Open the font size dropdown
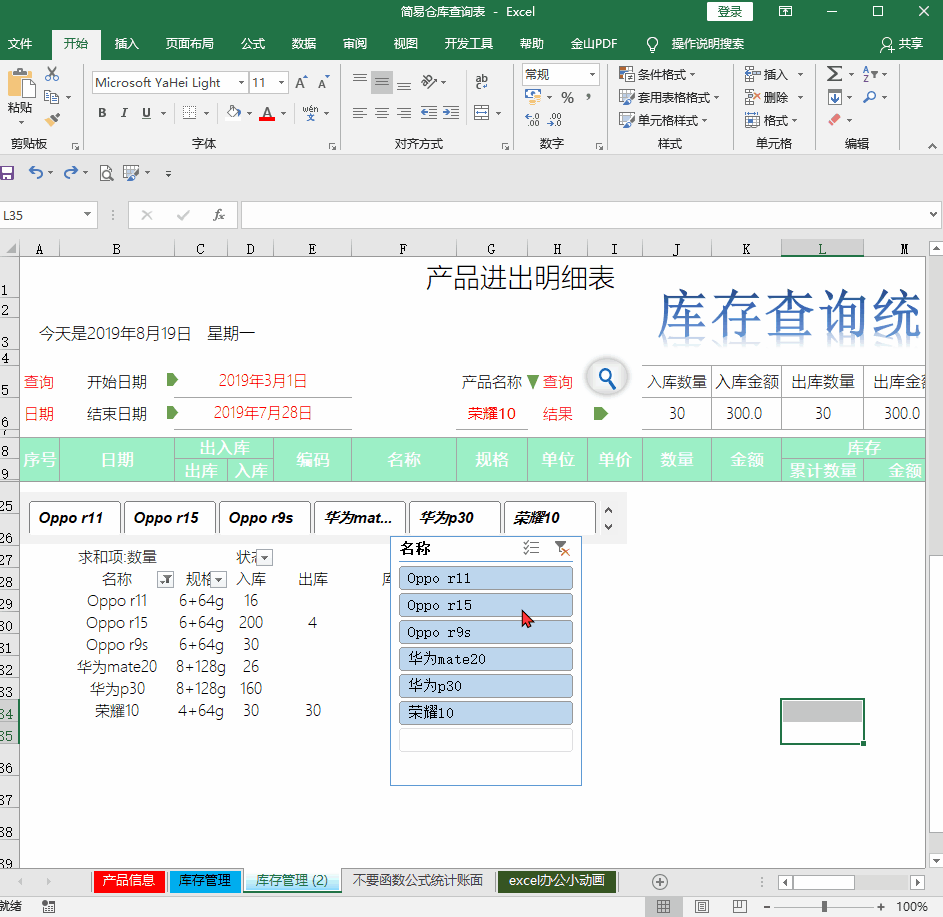The image size is (943, 917). (281, 82)
